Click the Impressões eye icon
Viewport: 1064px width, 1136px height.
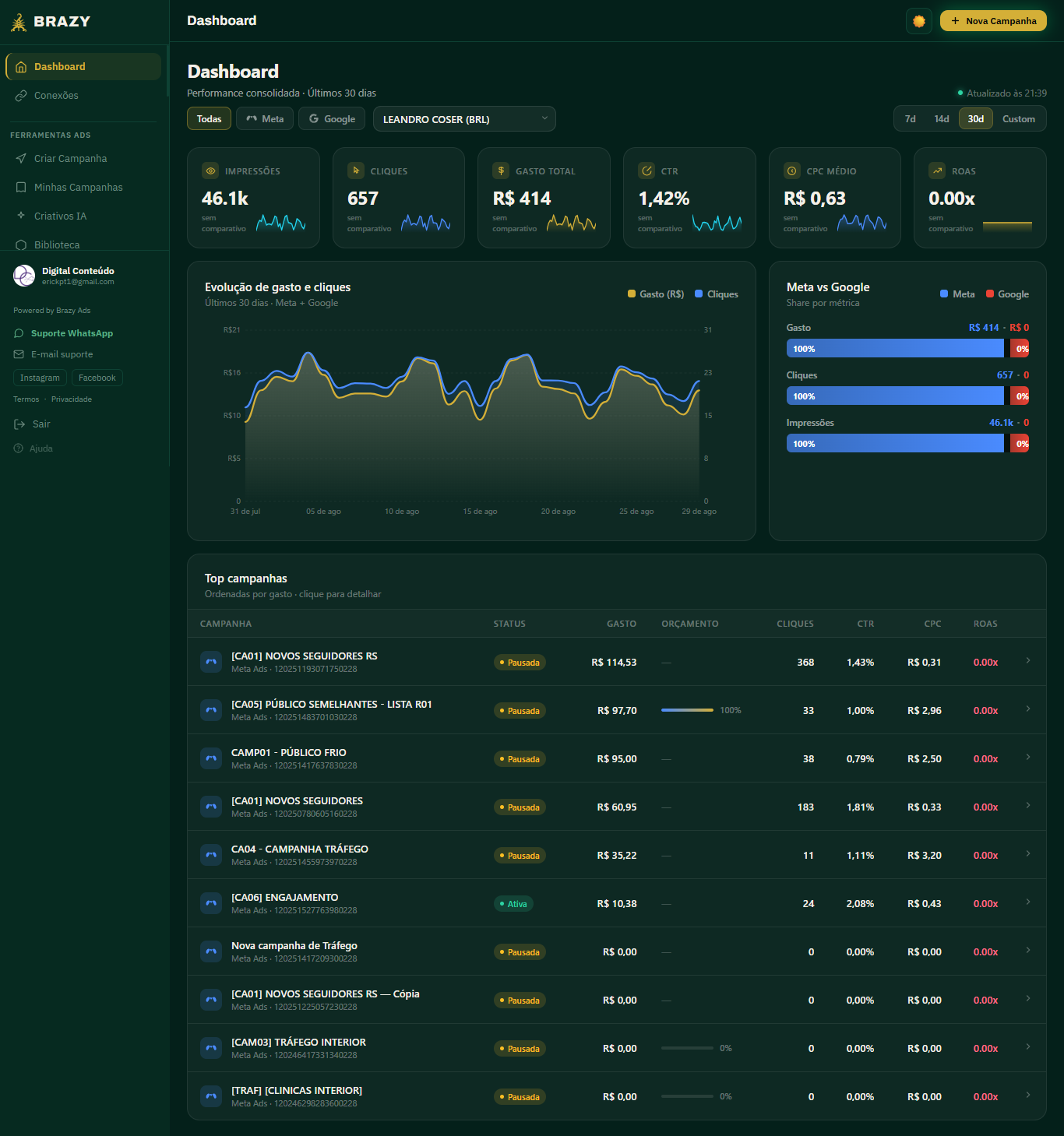pos(210,171)
